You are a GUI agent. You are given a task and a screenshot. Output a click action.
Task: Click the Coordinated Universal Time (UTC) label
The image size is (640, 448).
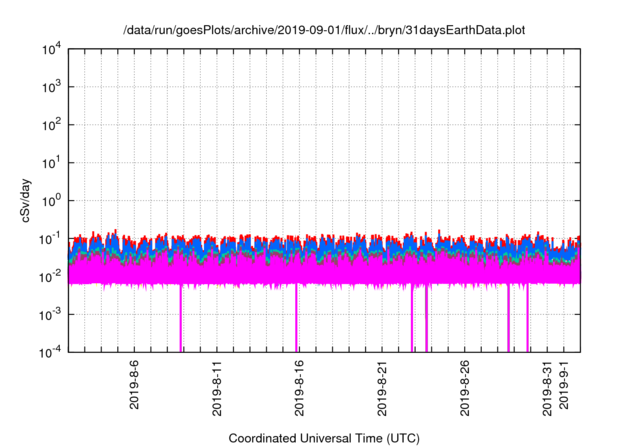pyautogui.click(x=324, y=438)
